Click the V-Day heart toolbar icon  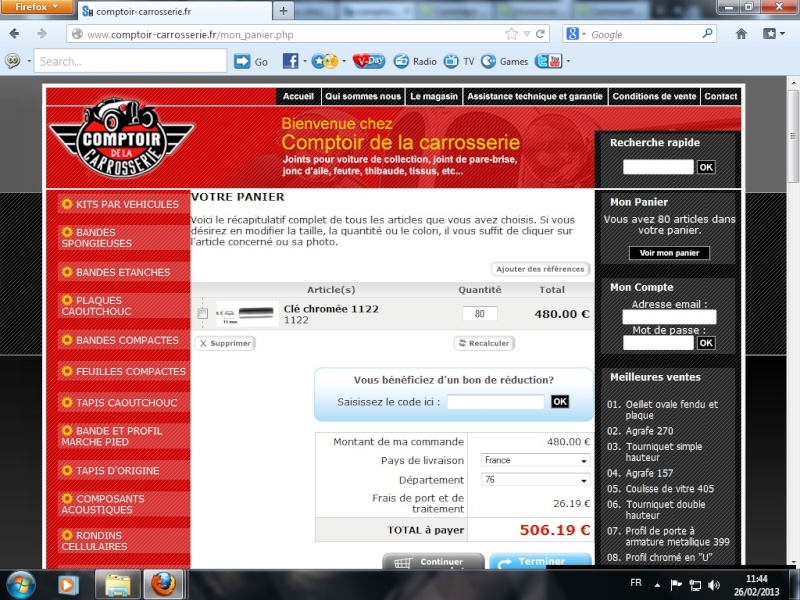point(369,61)
